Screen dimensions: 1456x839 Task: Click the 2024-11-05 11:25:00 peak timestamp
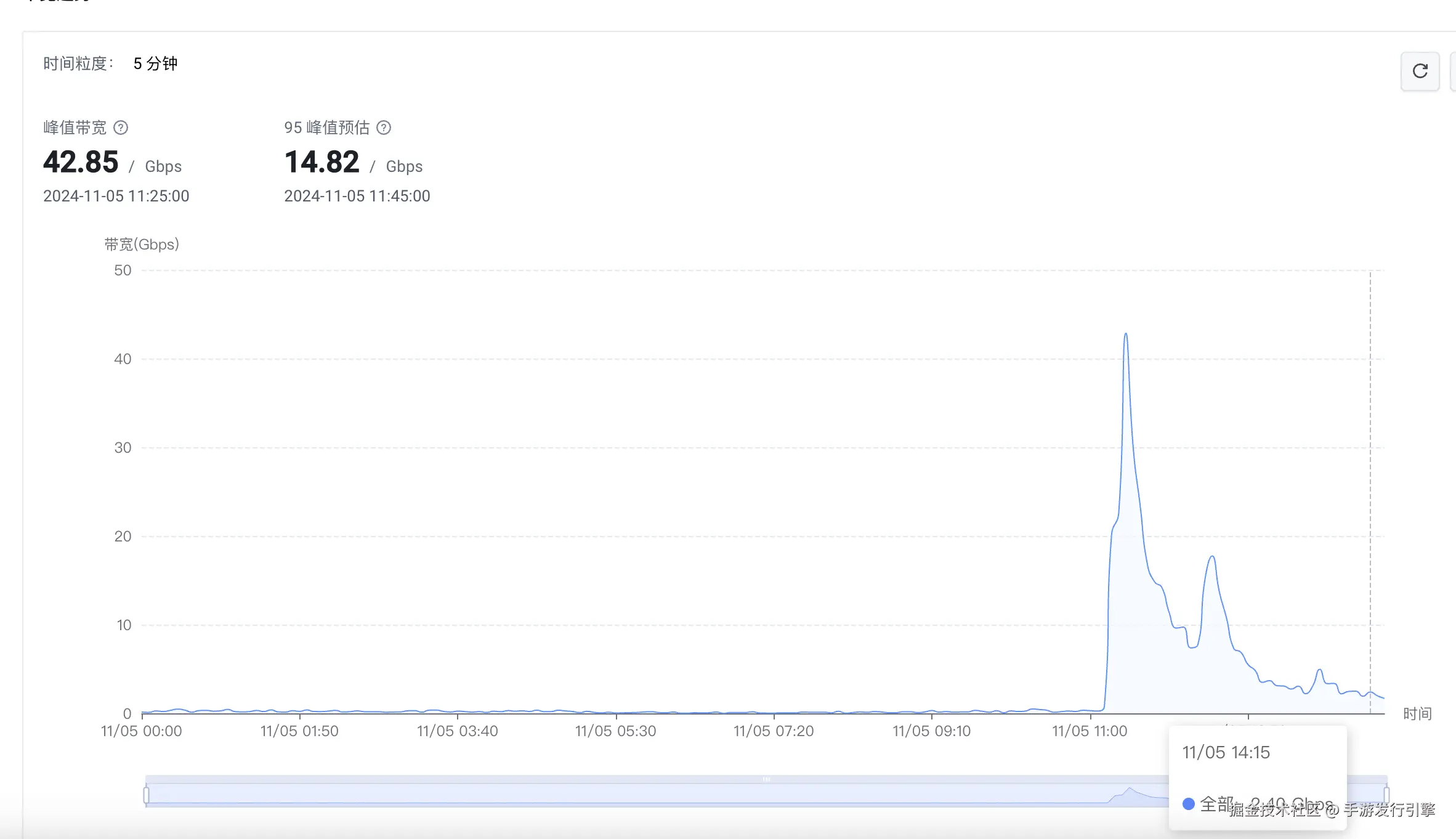click(116, 196)
